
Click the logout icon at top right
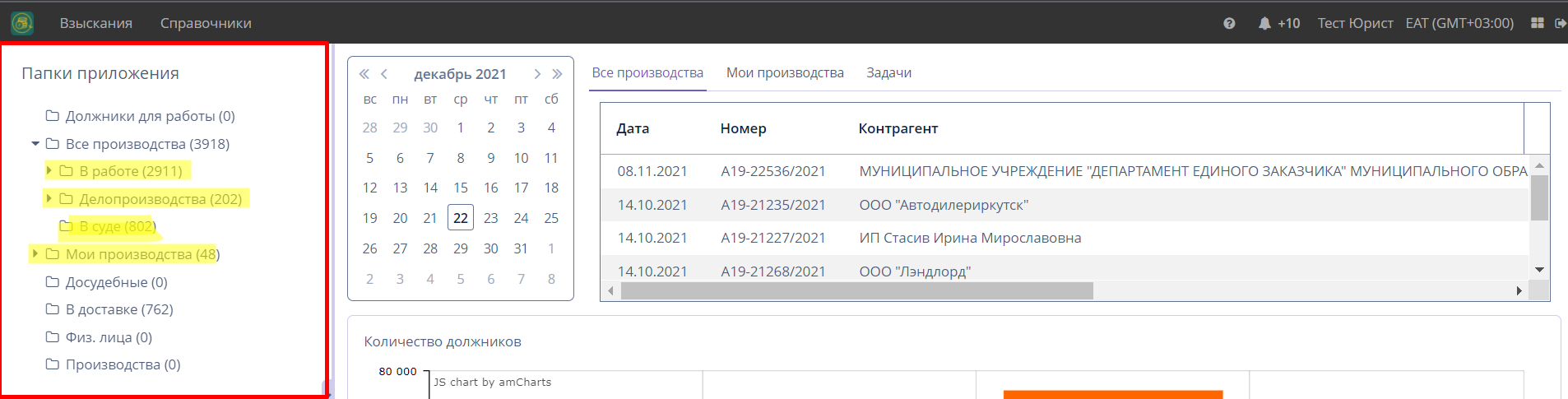(1560, 23)
